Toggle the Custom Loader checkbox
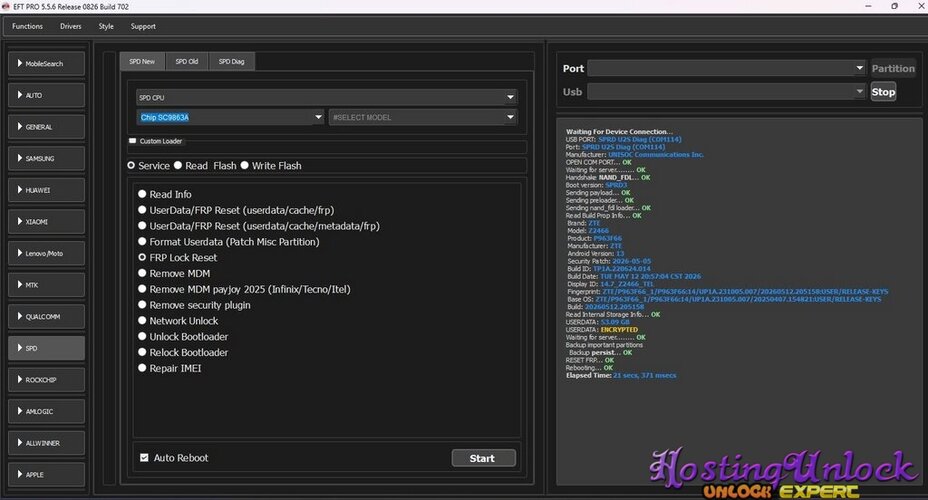Viewport: 928px width, 500px height. pyautogui.click(x=133, y=141)
